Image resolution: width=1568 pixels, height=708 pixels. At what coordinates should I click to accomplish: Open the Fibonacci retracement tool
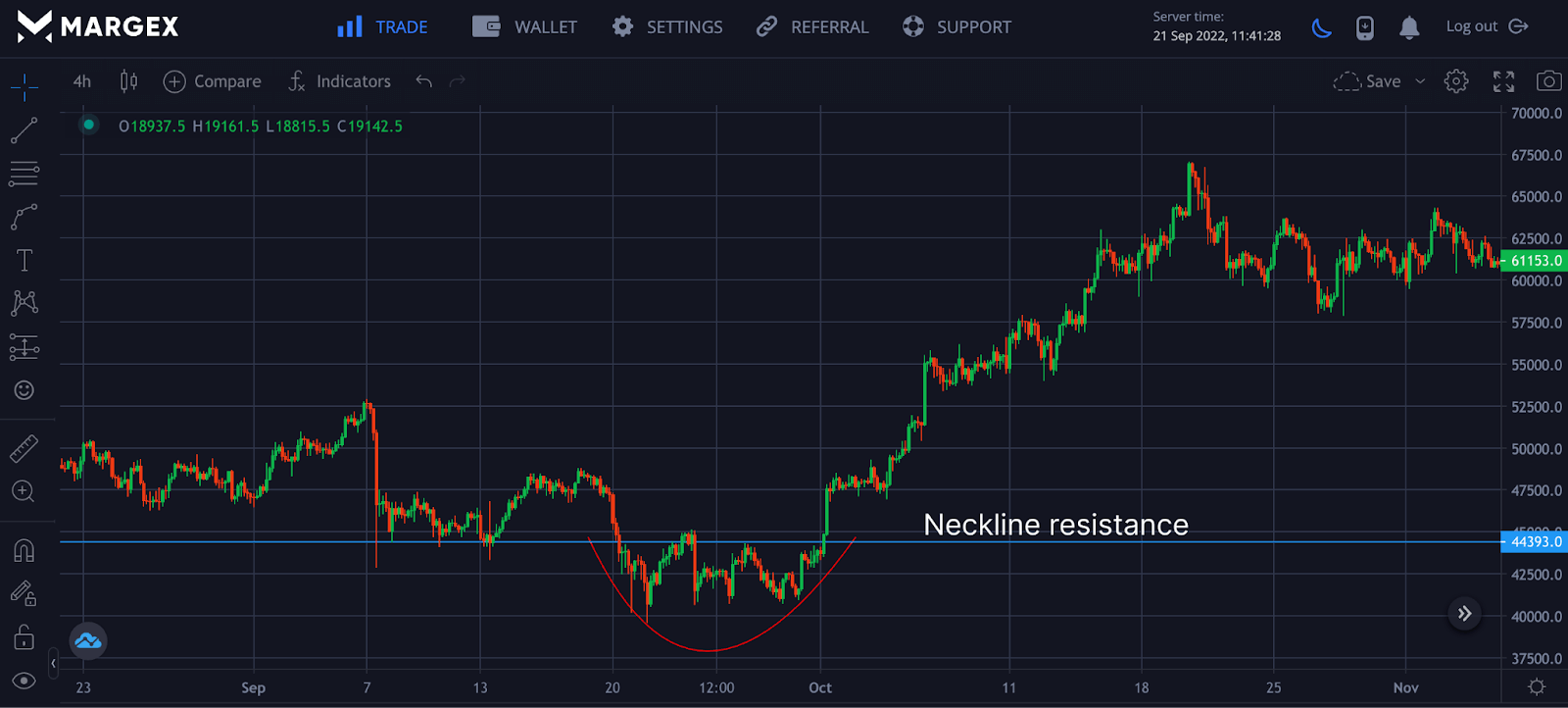pos(24,174)
